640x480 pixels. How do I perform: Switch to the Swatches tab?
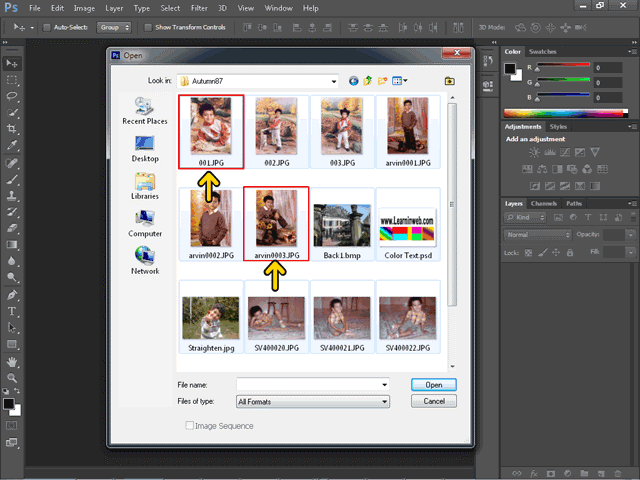pos(542,51)
